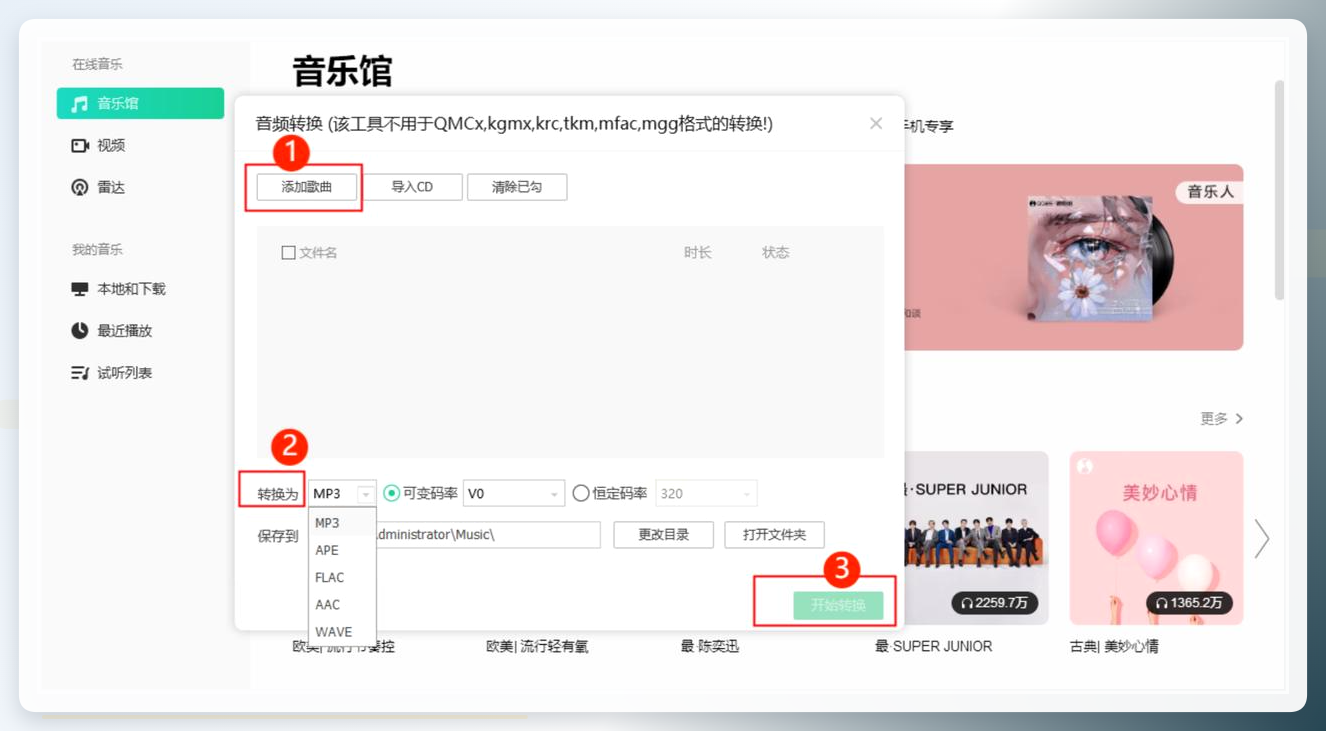This screenshot has width=1326, height=731.
Task: Click the 欧美| 流行轻有氧 playlist title
Action: pos(537,647)
